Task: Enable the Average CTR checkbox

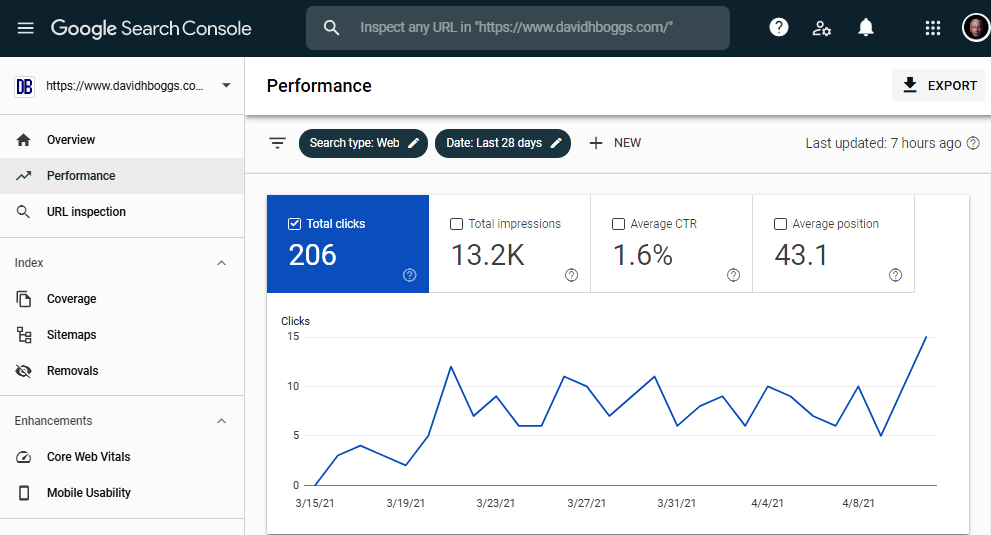Action: click(618, 224)
